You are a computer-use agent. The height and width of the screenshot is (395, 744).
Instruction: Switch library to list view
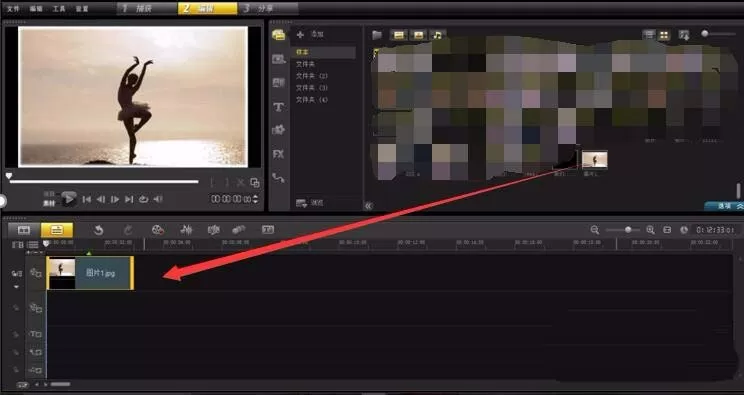649,35
